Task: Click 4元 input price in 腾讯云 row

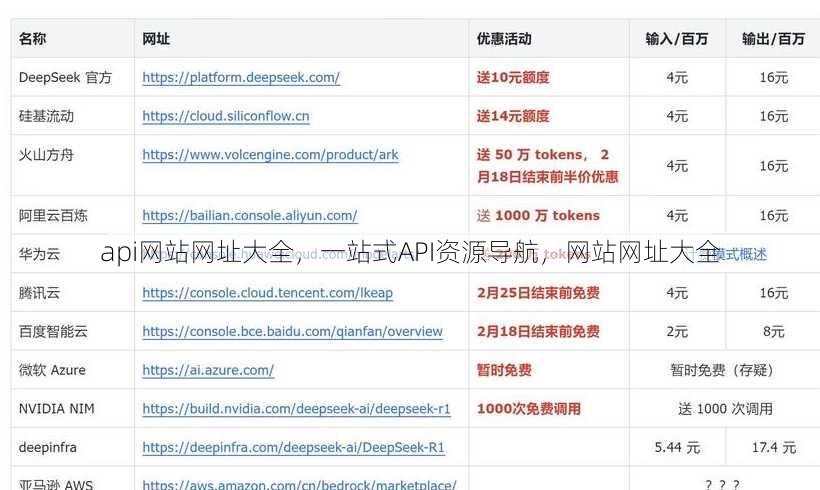Action: pos(677,293)
